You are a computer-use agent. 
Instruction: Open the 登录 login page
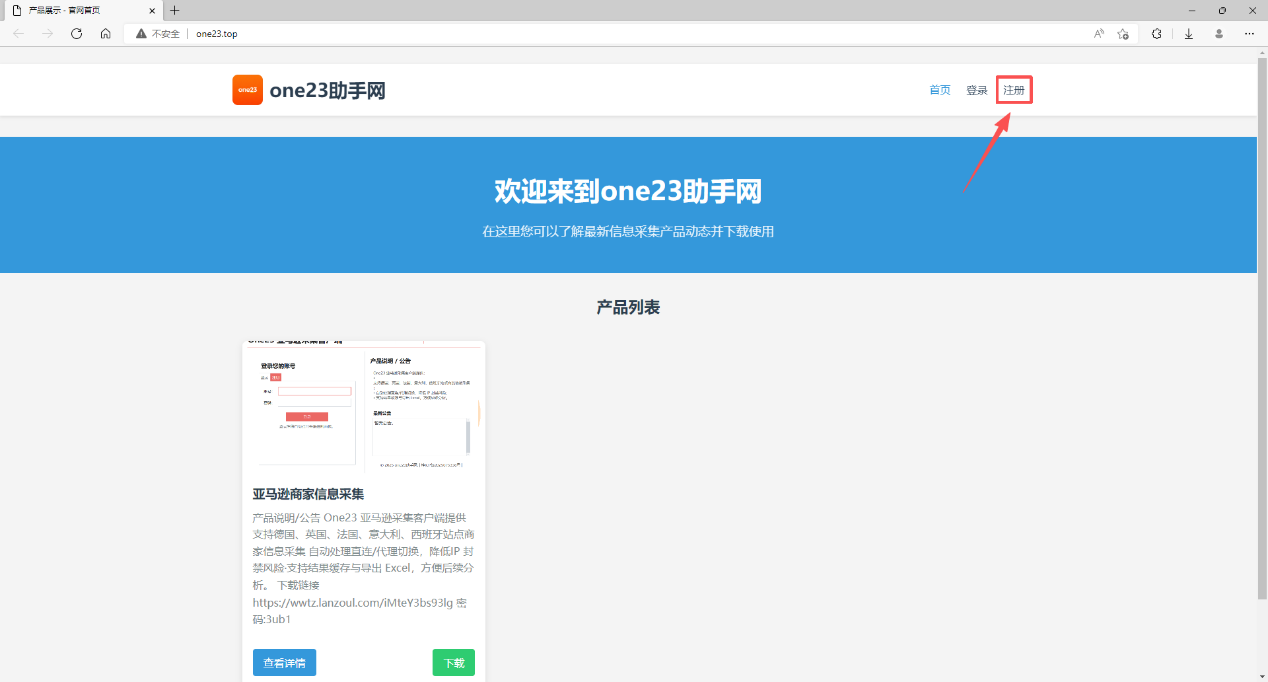(977, 90)
